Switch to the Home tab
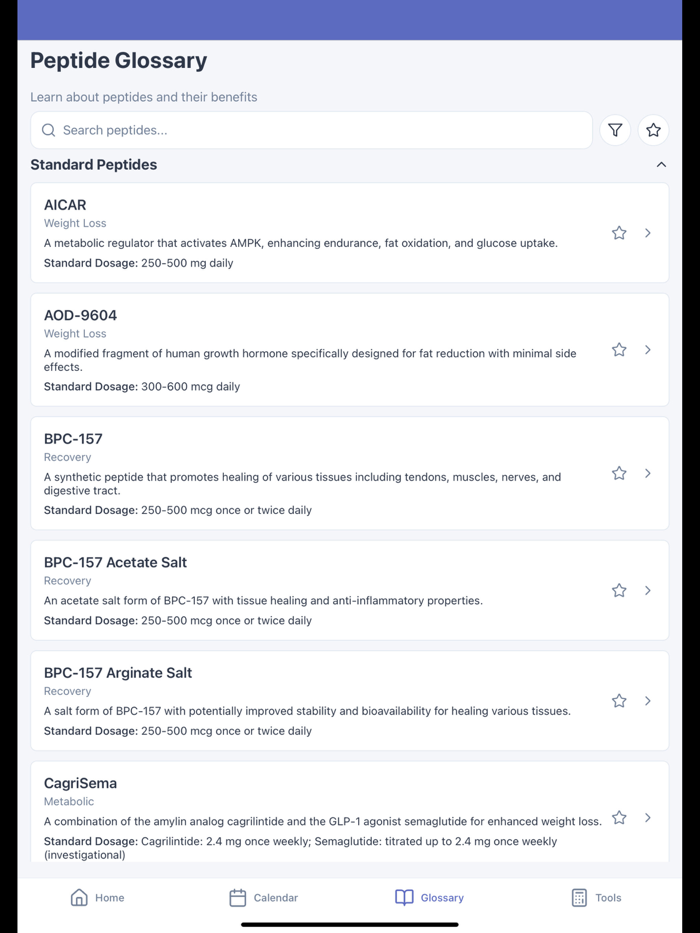The width and height of the screenshot is (700, 933). [97, 898]
